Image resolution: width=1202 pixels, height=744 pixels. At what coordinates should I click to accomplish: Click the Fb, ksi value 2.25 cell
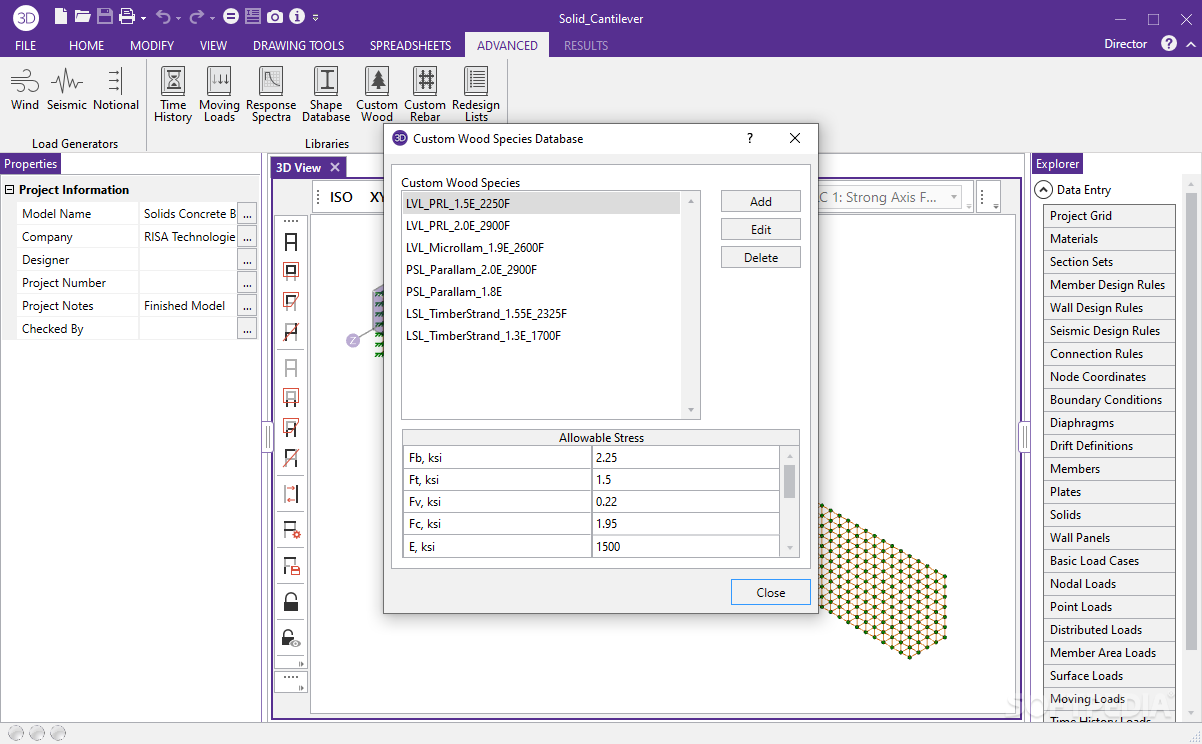pos(685,457)
